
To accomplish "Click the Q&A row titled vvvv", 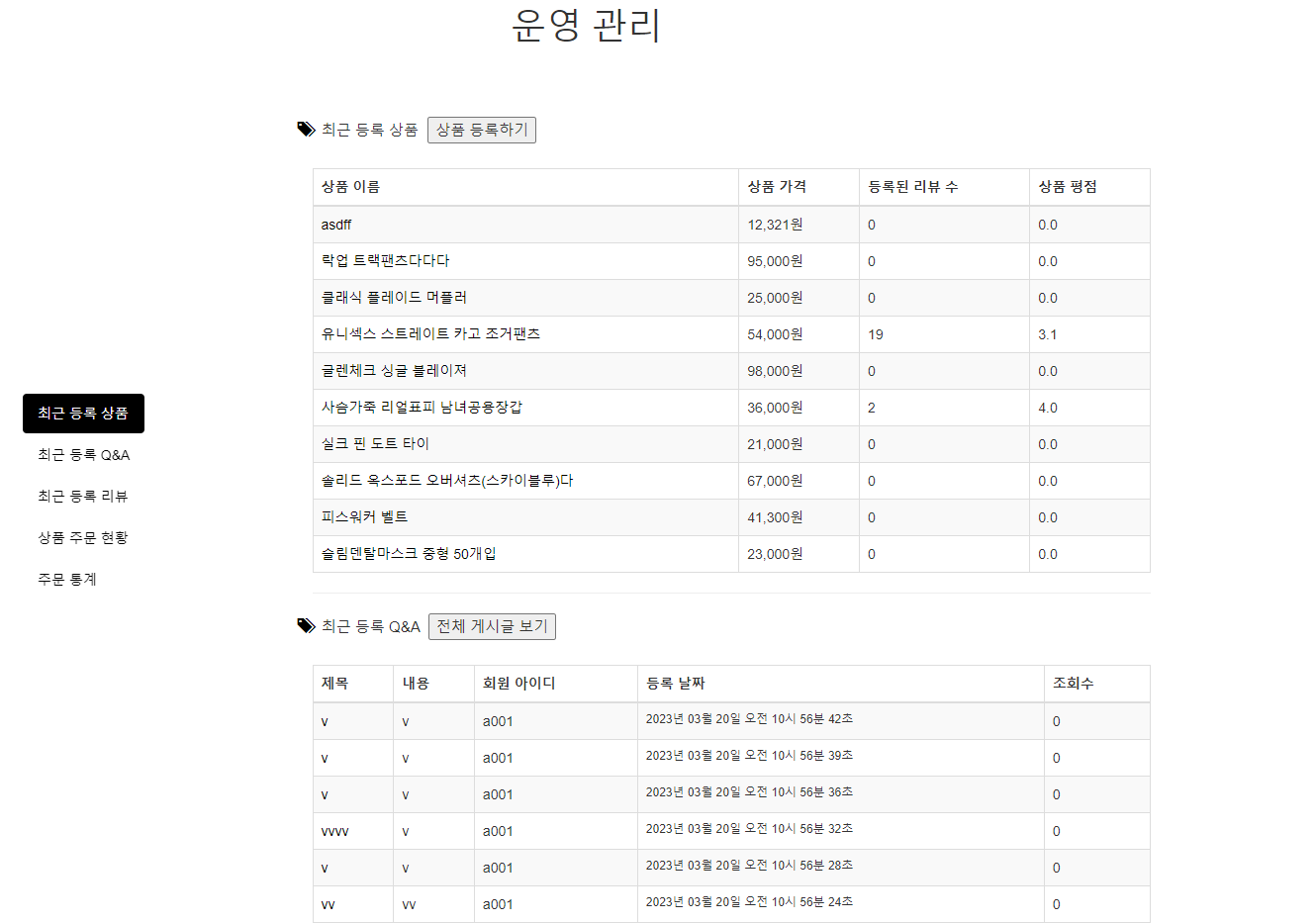I will tap(337, 831).
